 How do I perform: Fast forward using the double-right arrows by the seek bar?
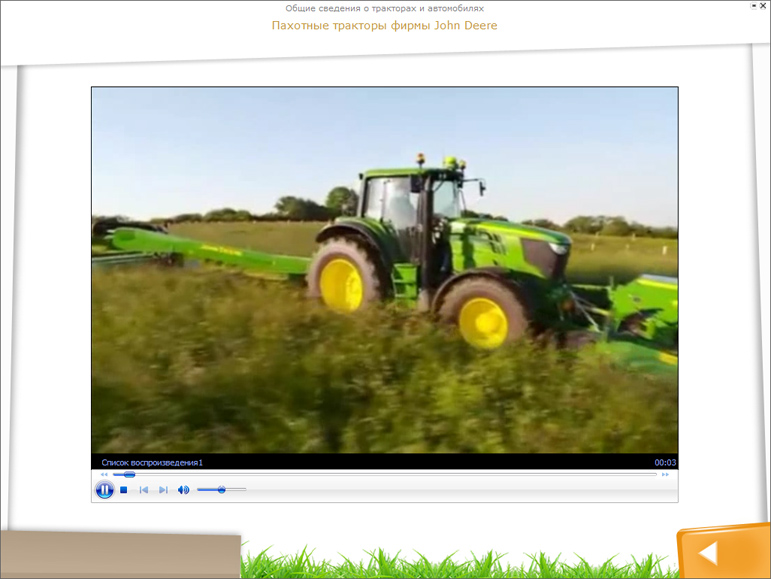(x=665, y=474)
